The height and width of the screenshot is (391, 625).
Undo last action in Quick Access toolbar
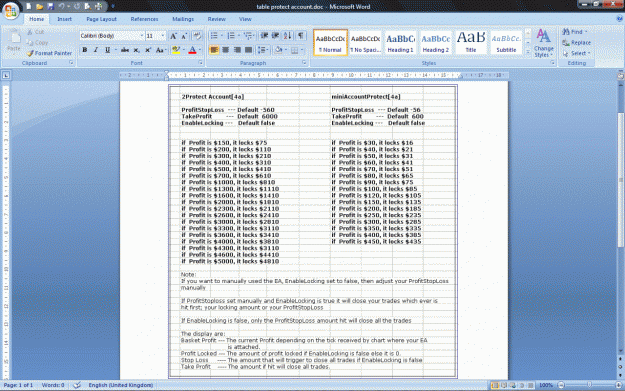point(61,6)
